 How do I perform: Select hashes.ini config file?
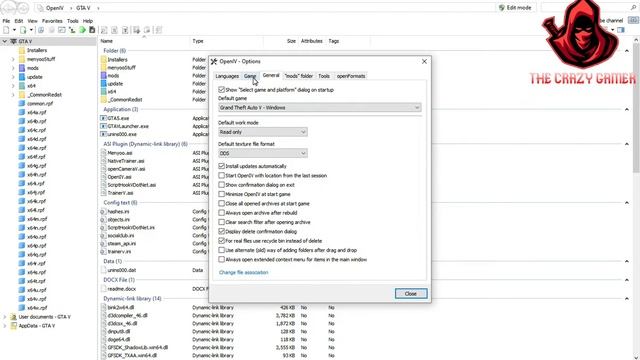point(118,211)
